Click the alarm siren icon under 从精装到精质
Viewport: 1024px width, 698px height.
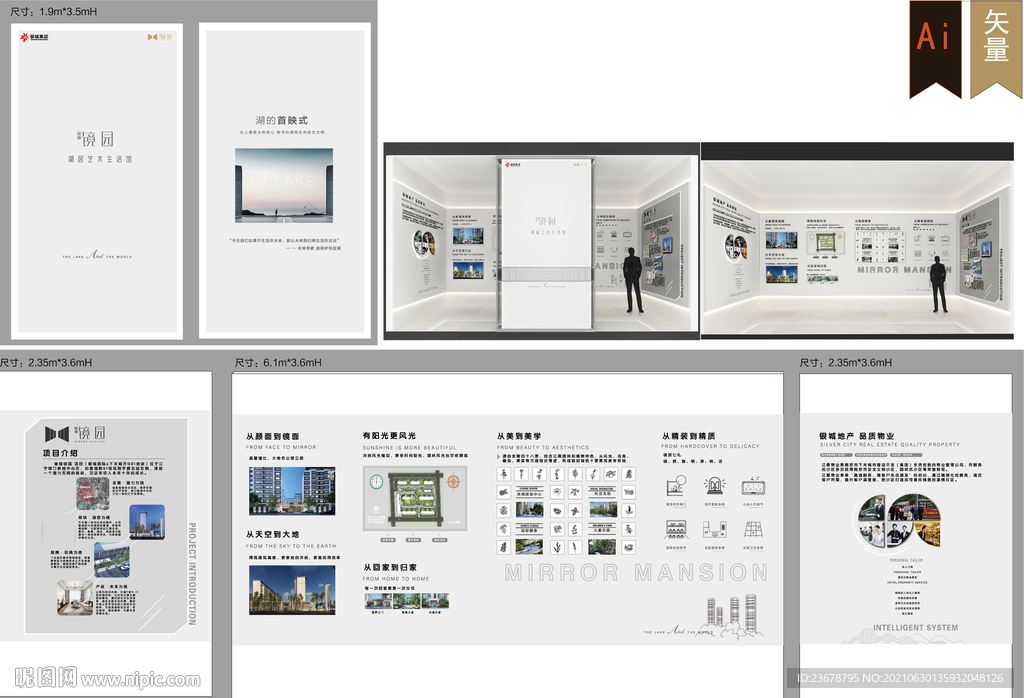pos(714,485)
